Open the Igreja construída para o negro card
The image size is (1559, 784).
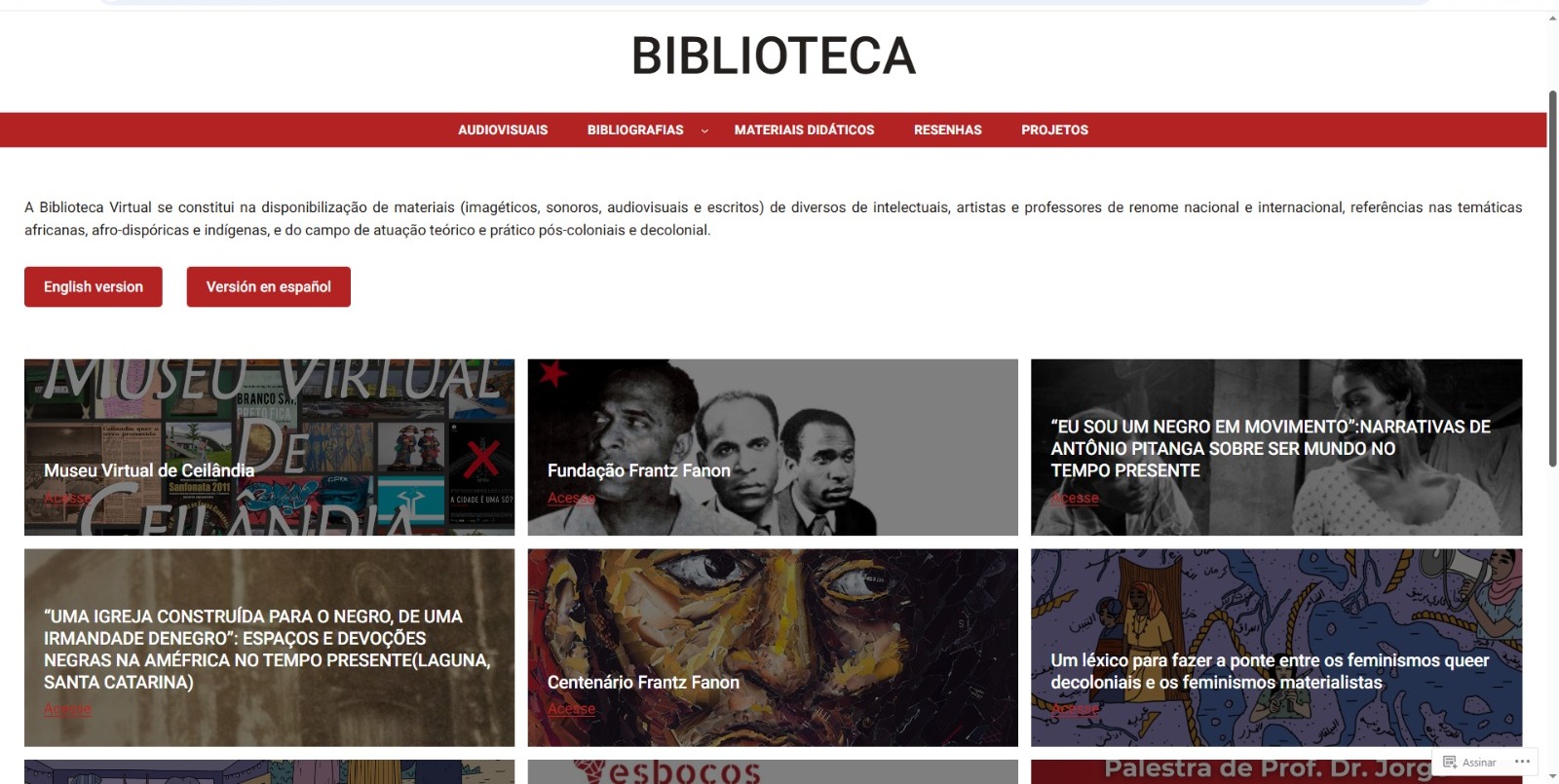269,648
